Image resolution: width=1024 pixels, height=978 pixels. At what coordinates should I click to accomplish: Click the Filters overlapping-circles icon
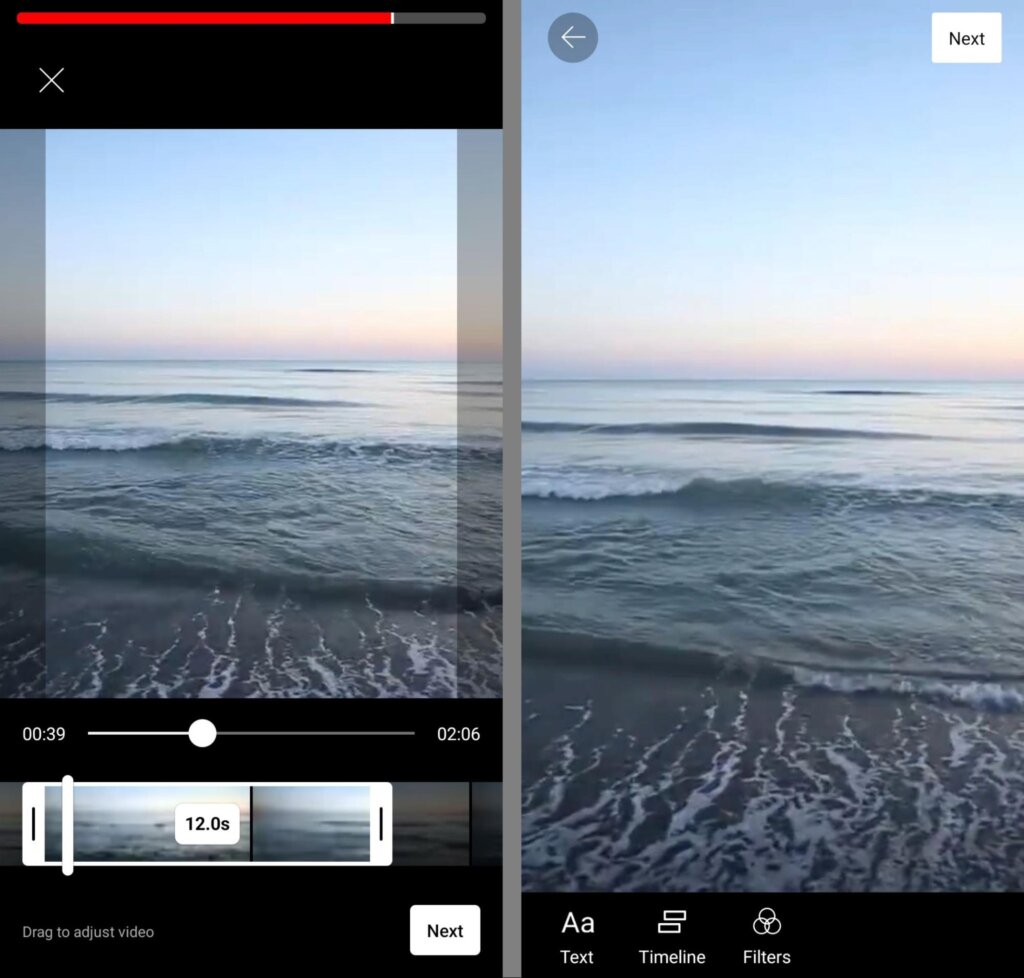click(x=766, y=922)
